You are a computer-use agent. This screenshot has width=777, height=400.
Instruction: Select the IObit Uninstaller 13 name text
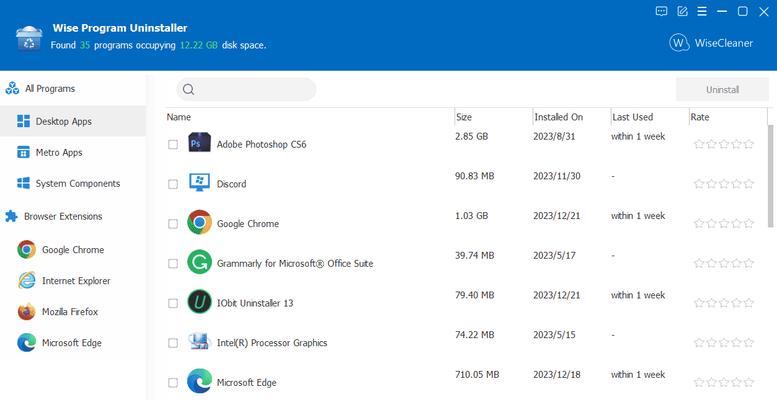coord(255,303)
